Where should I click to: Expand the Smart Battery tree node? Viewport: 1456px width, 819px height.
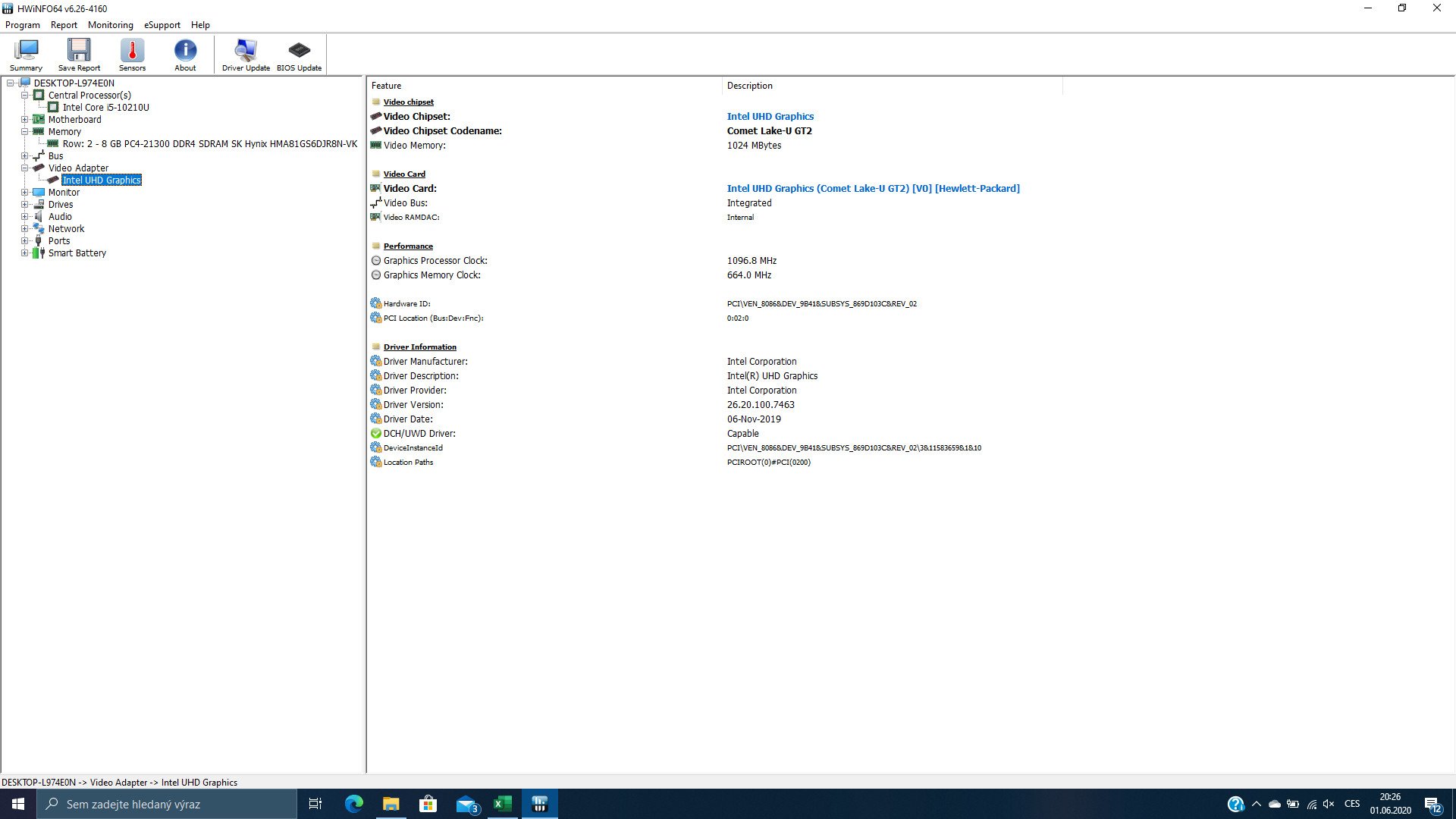(x=24, y=253)
